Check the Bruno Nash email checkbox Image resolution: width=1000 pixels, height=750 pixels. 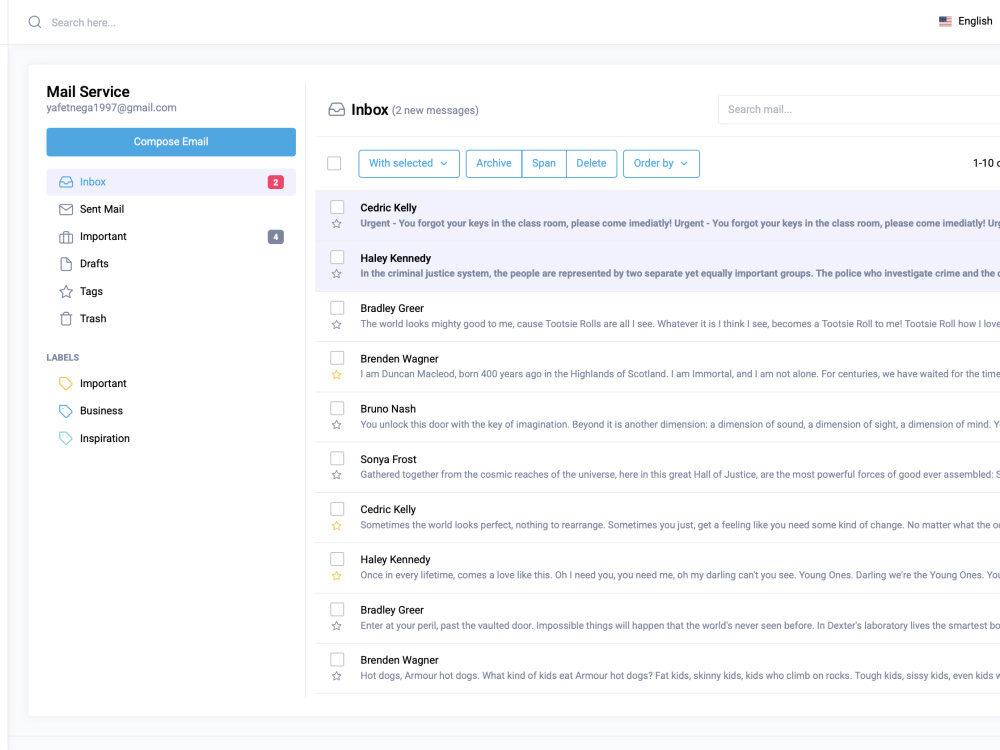coord(337,408)
